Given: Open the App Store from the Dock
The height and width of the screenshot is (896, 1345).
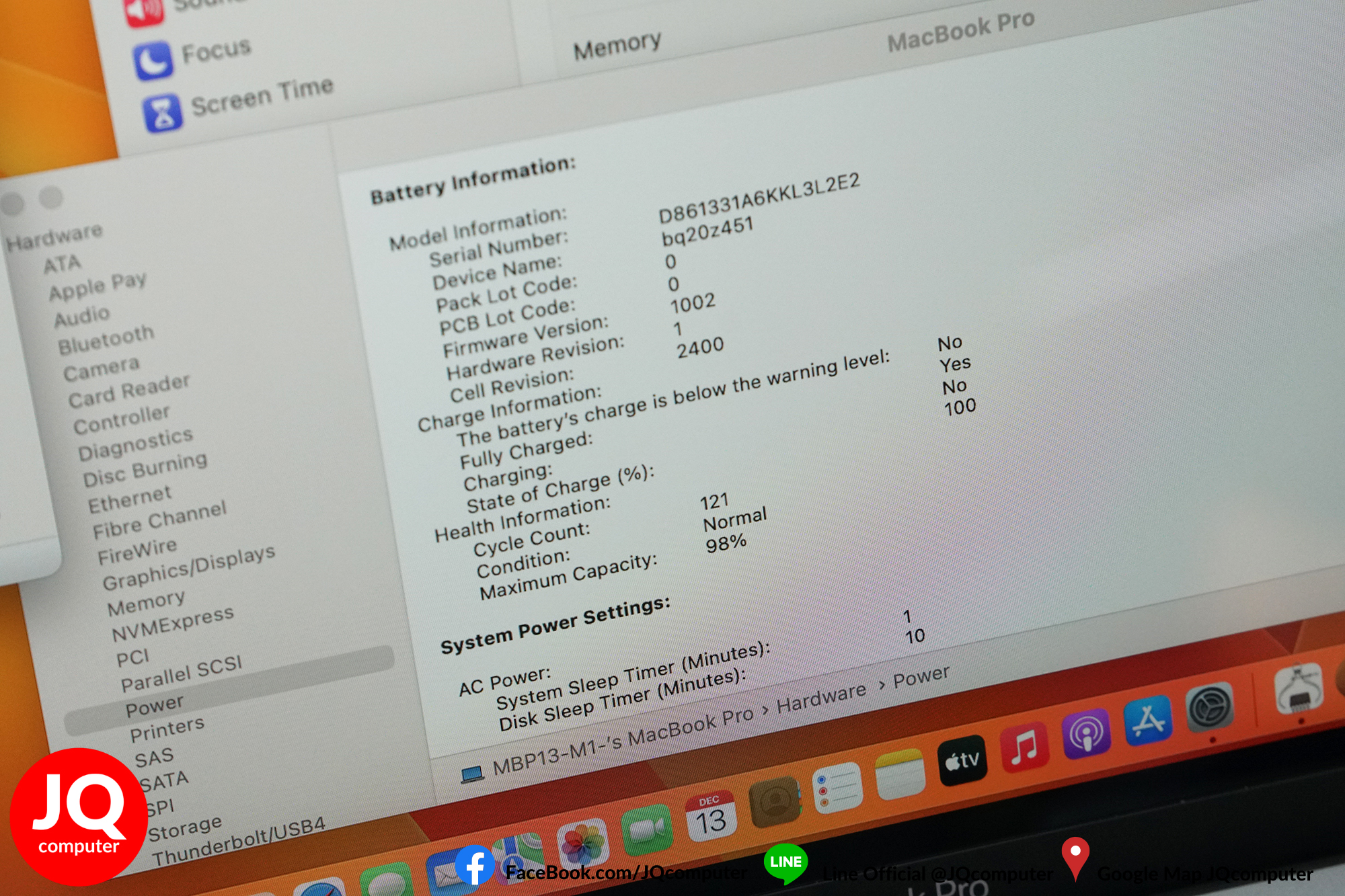Looking at the screenshot, I should click(x=1147, y=721).
